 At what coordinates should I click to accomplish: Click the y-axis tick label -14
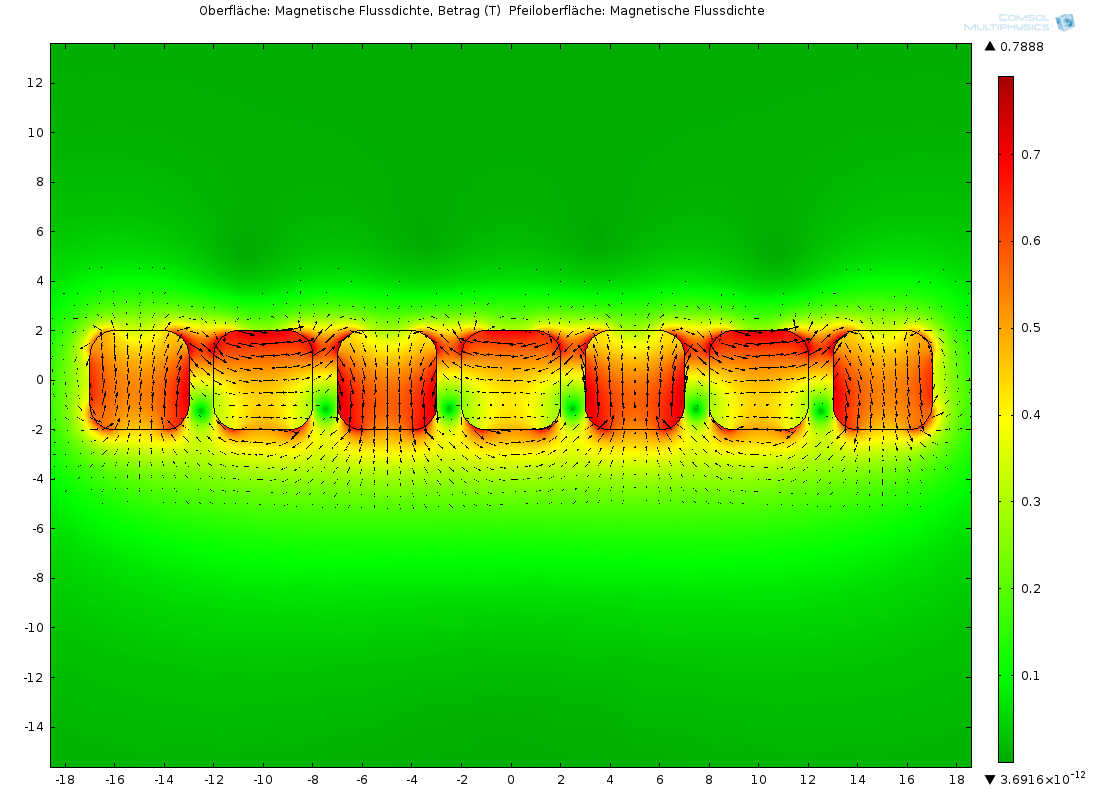(31, 726)
